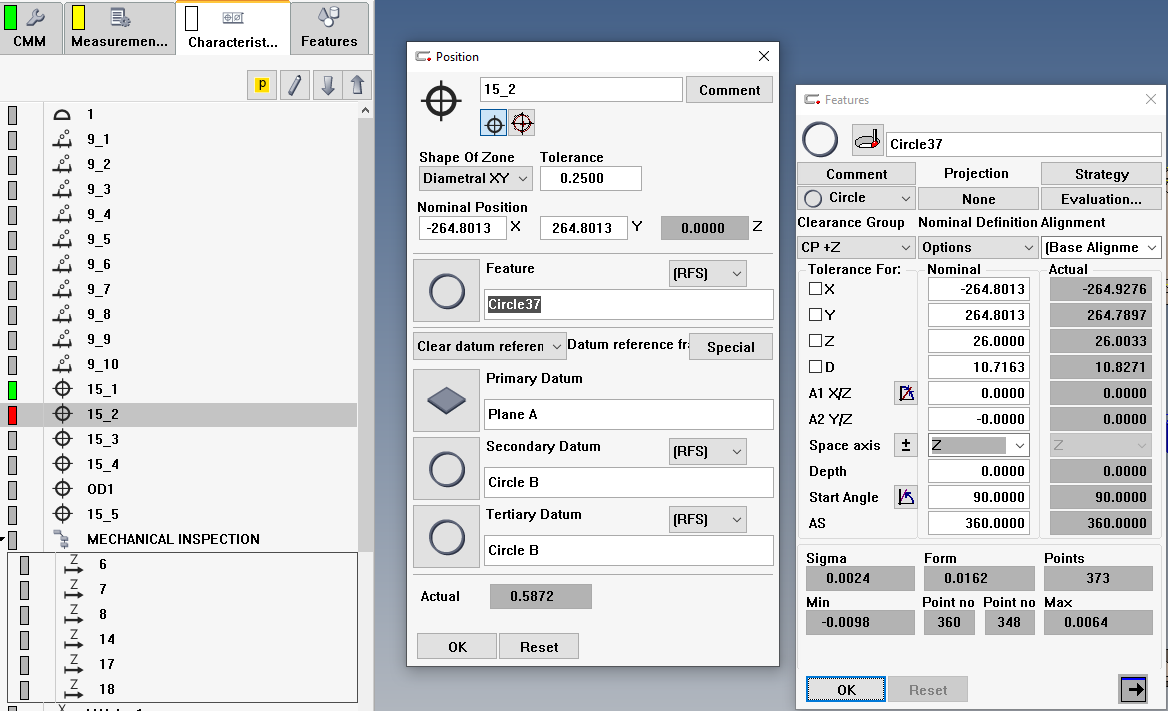Click the arrow icon at Features dialog bottom-right
This screenshot has height=711, width=1168.
(x=1133, y=689)
